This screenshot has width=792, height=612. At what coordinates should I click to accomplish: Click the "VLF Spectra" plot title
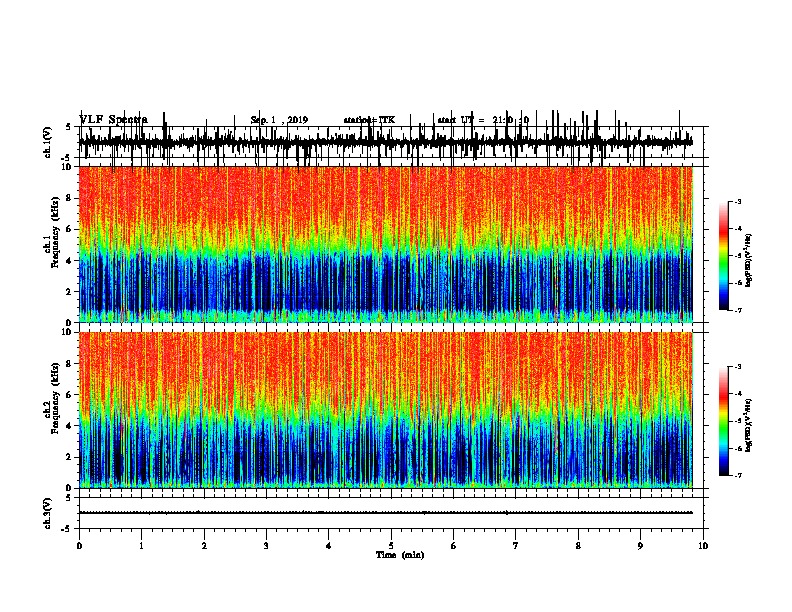(113, 120)
